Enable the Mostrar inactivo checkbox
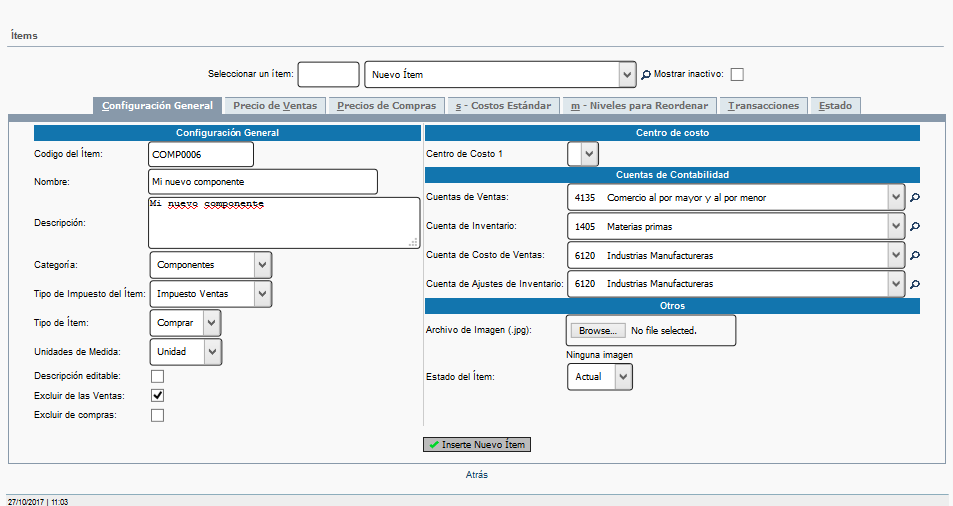Screen dimensions: 953x506 (x=737, y=75)
